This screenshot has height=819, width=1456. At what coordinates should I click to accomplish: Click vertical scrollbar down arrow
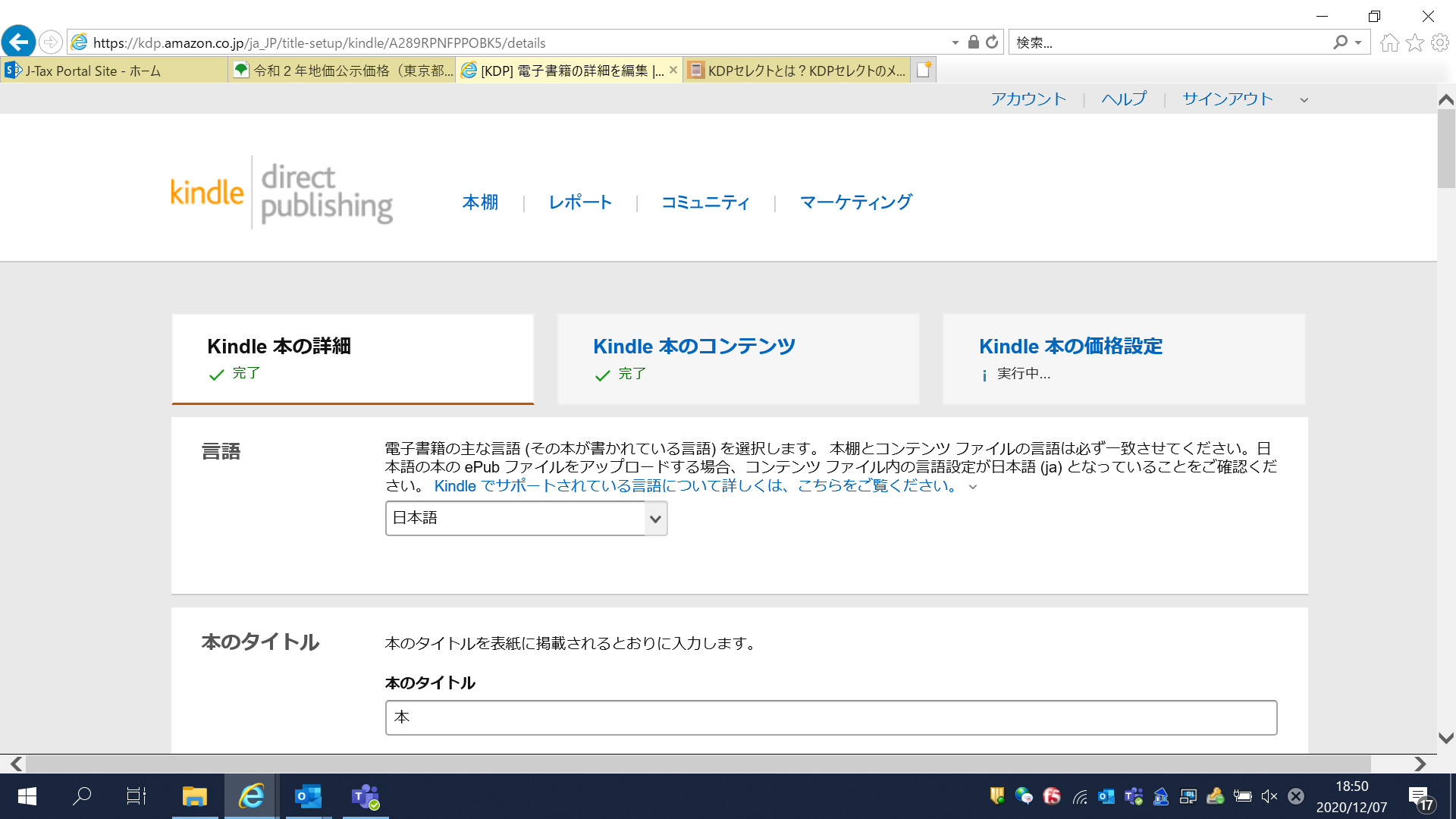(1446, 738)
